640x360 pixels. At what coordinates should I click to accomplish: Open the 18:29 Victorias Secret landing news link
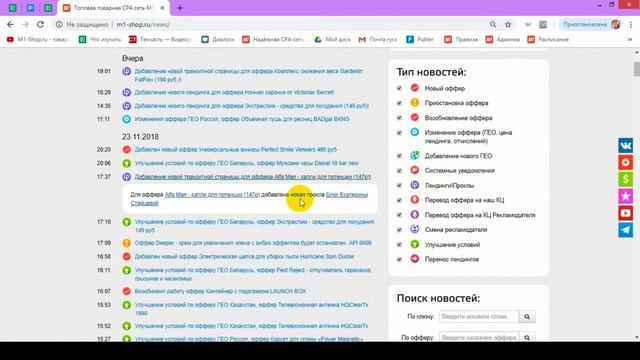coord(234,93)
